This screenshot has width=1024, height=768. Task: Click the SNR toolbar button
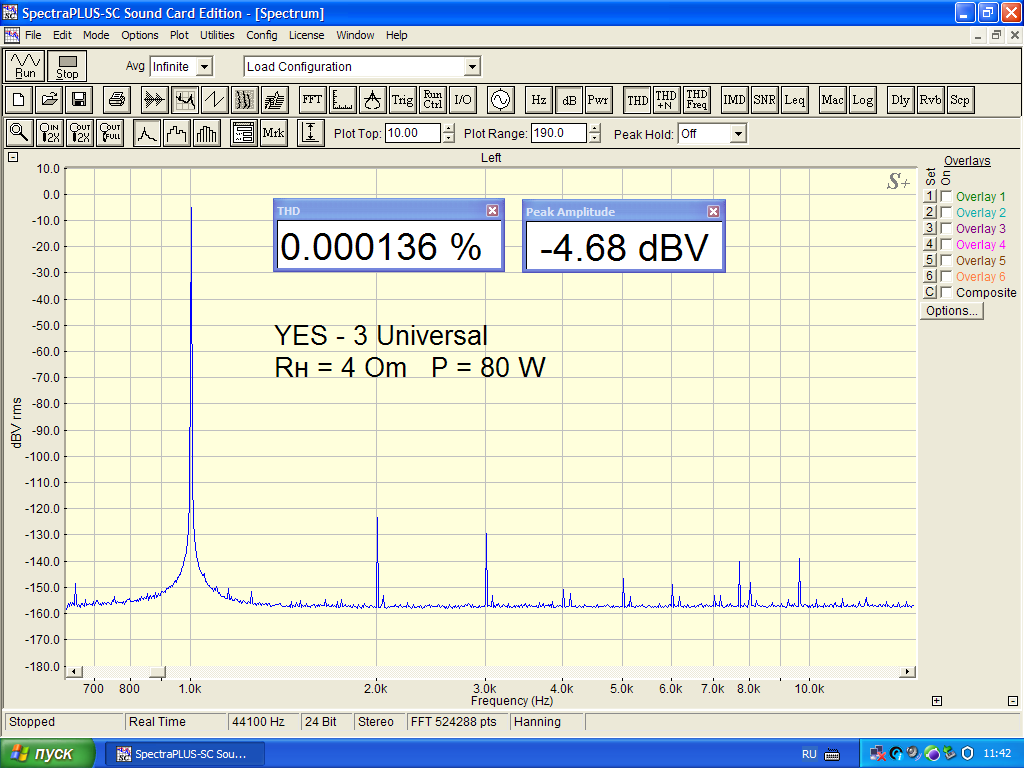pos(765,100)
